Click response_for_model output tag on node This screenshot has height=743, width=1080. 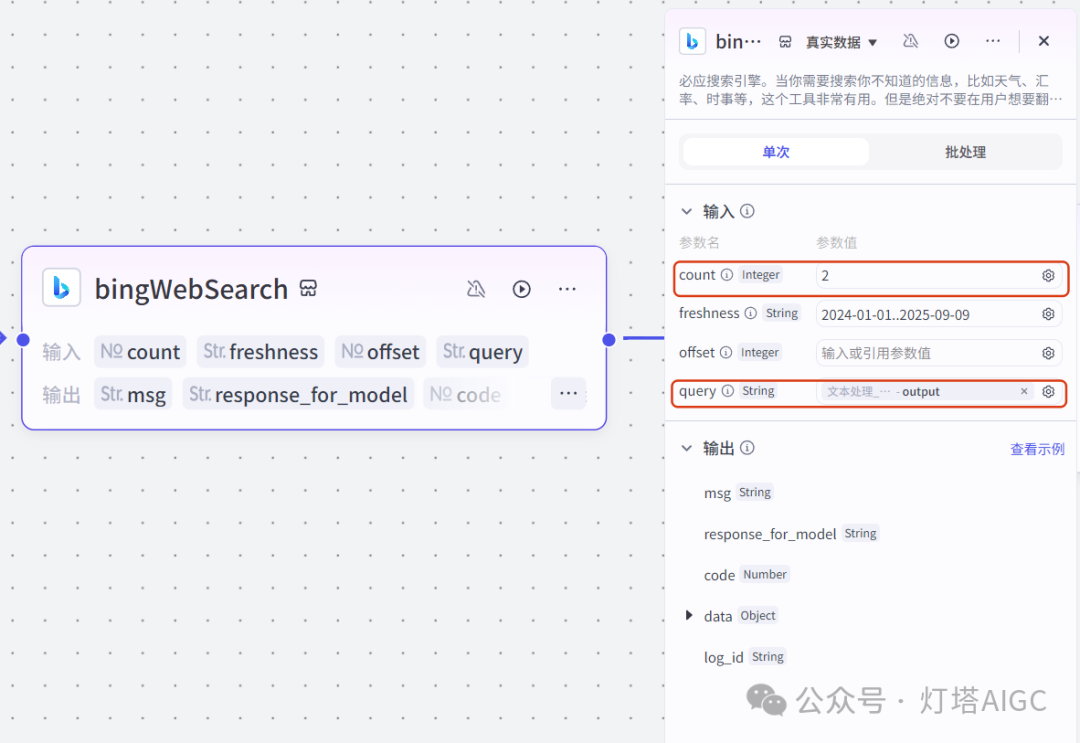point(298,394)
